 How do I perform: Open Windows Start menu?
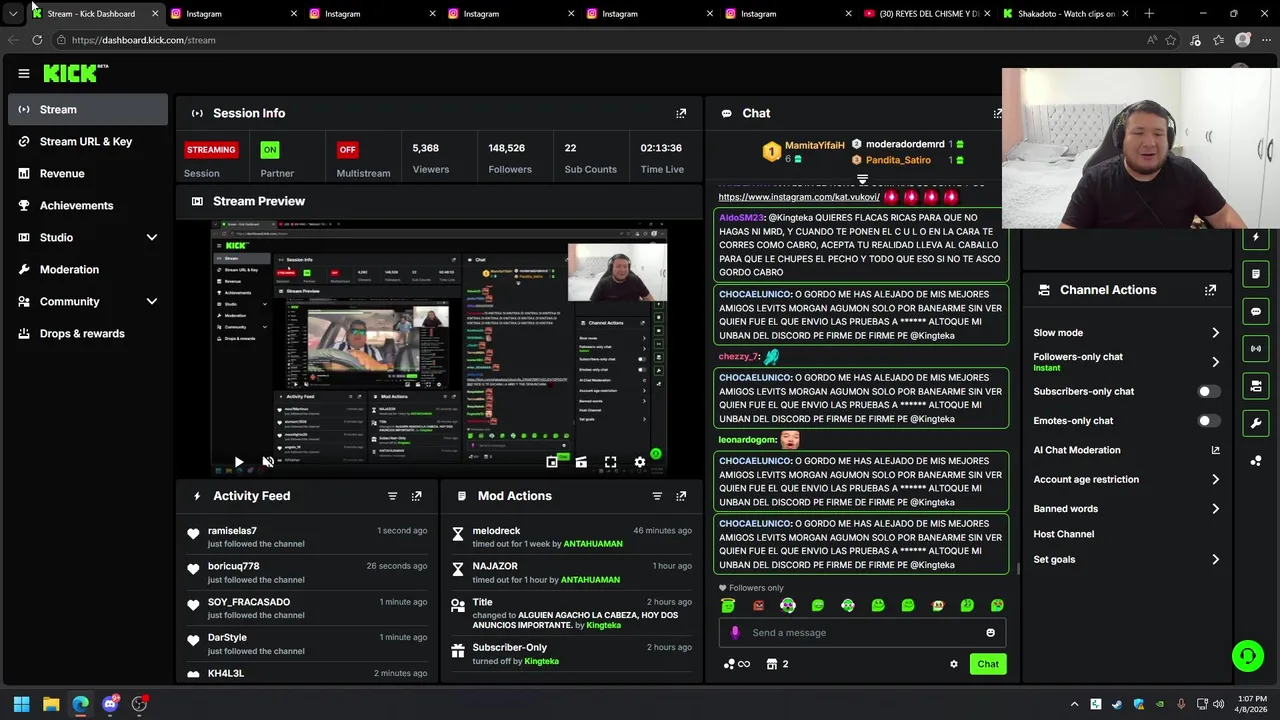[21, 704]
